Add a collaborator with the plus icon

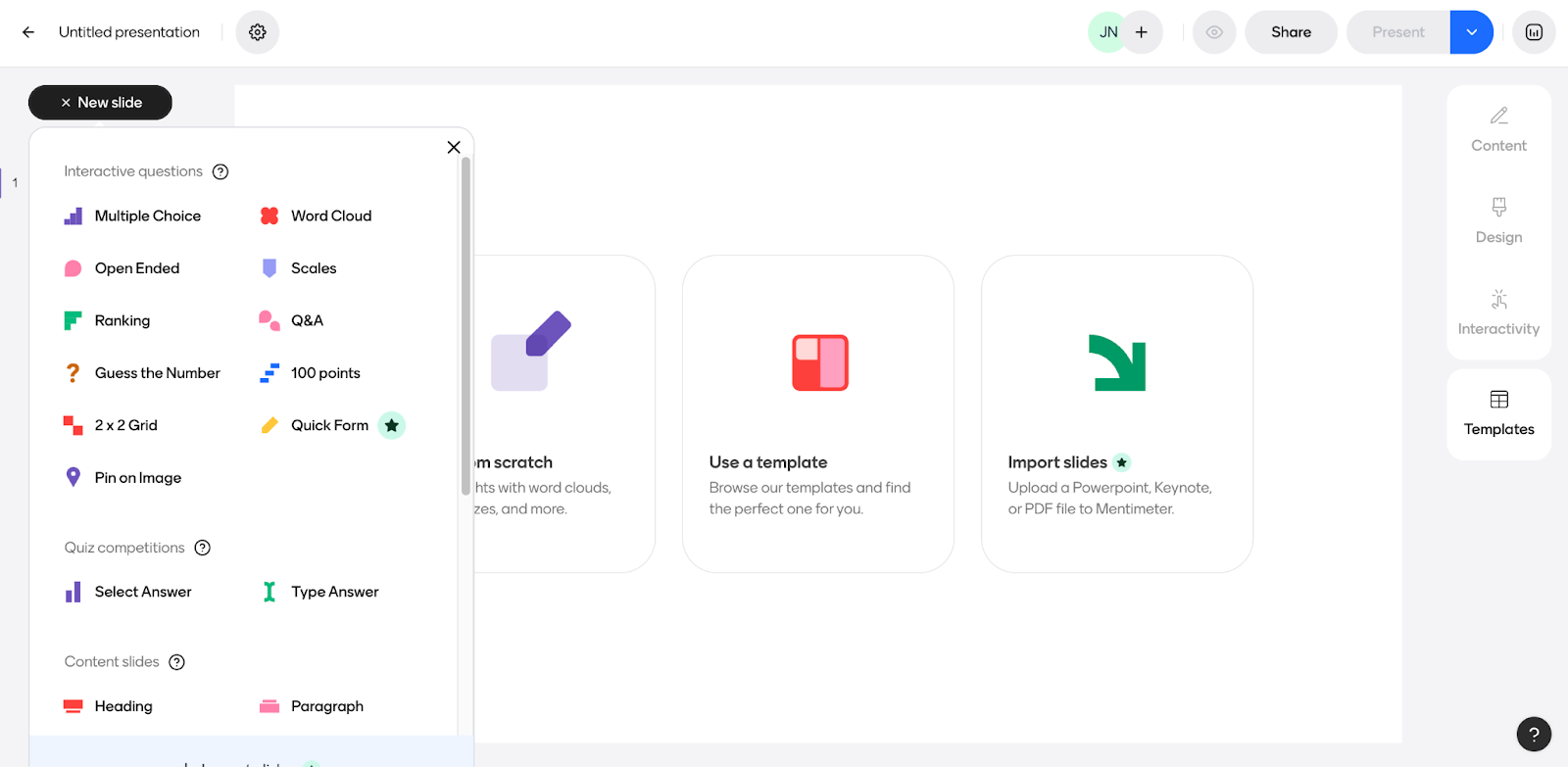click(1142, 32)
